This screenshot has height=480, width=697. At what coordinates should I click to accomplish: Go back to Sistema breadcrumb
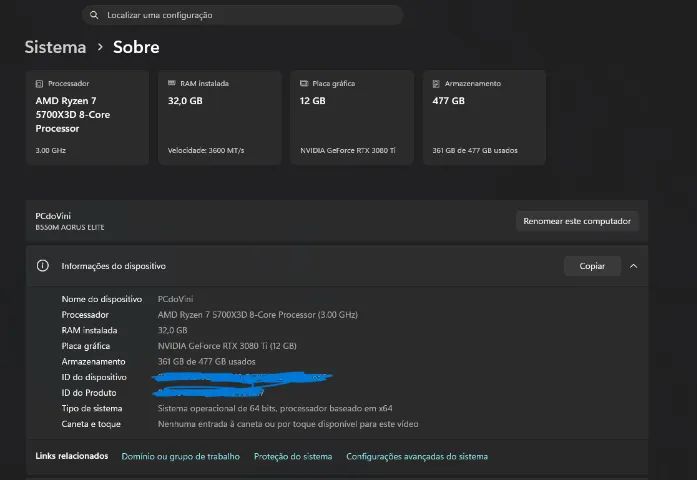pyautogui.click(x=55, y=47)
